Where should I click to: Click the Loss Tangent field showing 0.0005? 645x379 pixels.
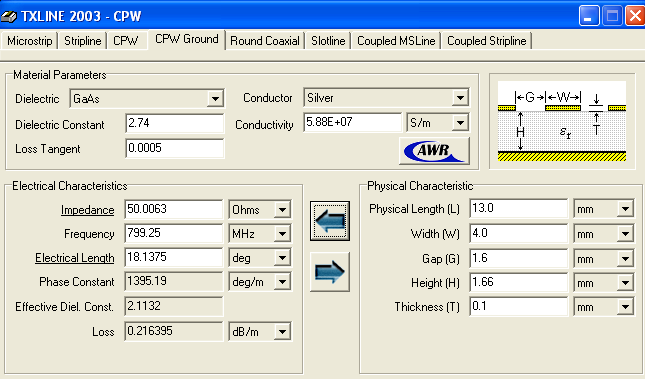(174, 148)
